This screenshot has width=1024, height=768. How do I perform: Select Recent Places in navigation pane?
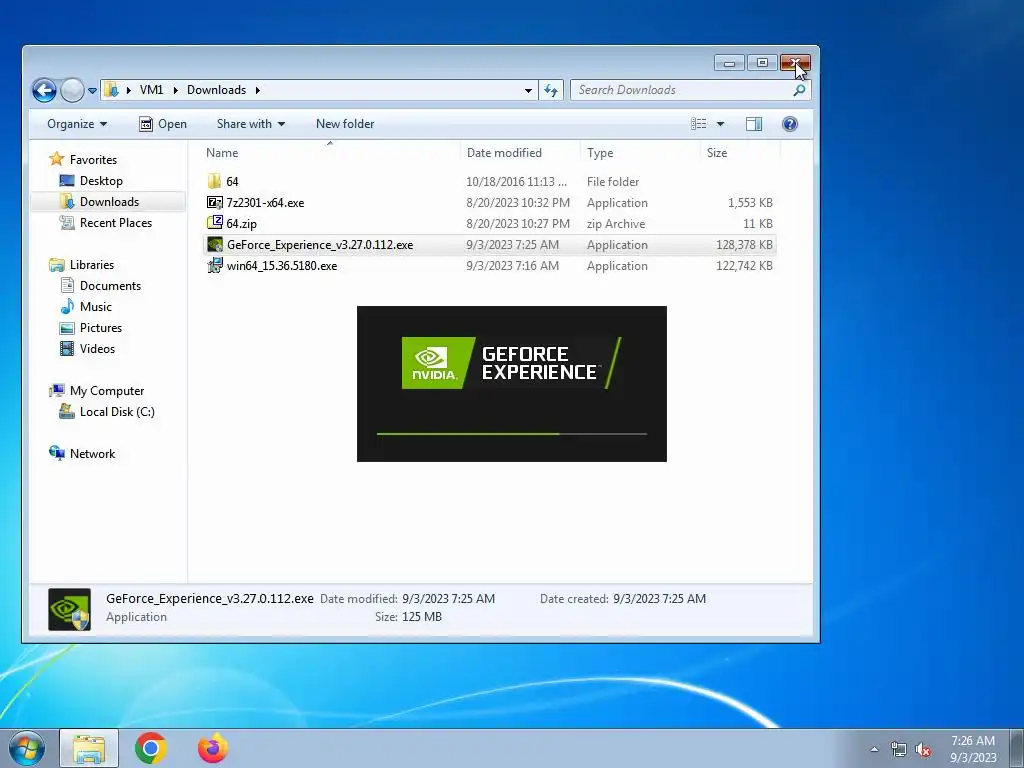(116, 223)
